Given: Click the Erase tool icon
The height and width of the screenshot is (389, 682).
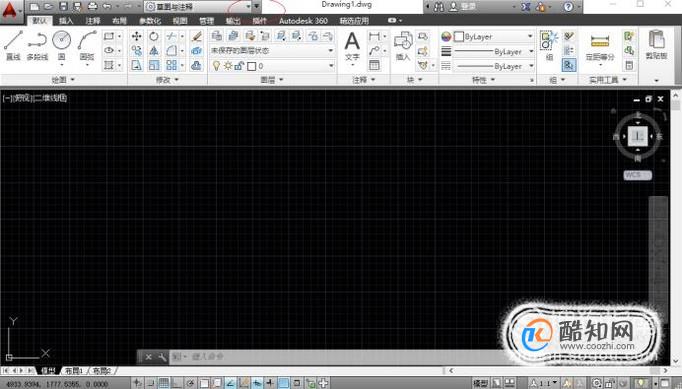Looking at the screenshot, I should [197, 36].
